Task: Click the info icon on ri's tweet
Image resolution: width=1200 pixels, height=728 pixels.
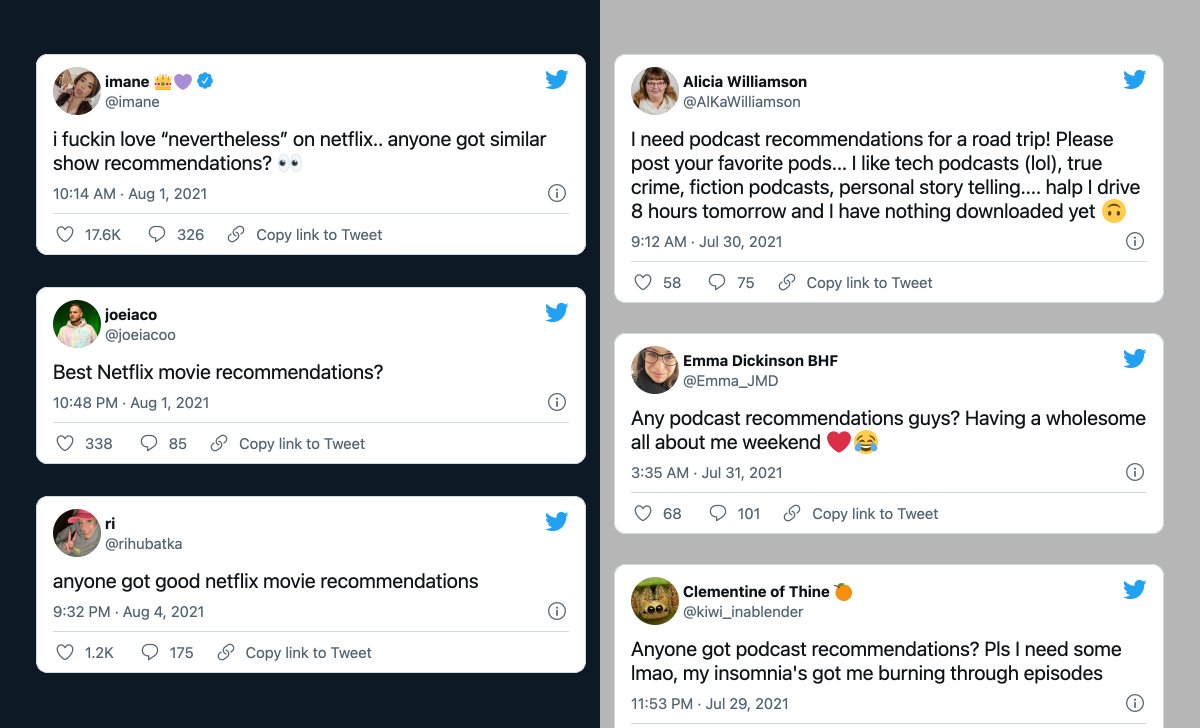Action: [557, 611]
